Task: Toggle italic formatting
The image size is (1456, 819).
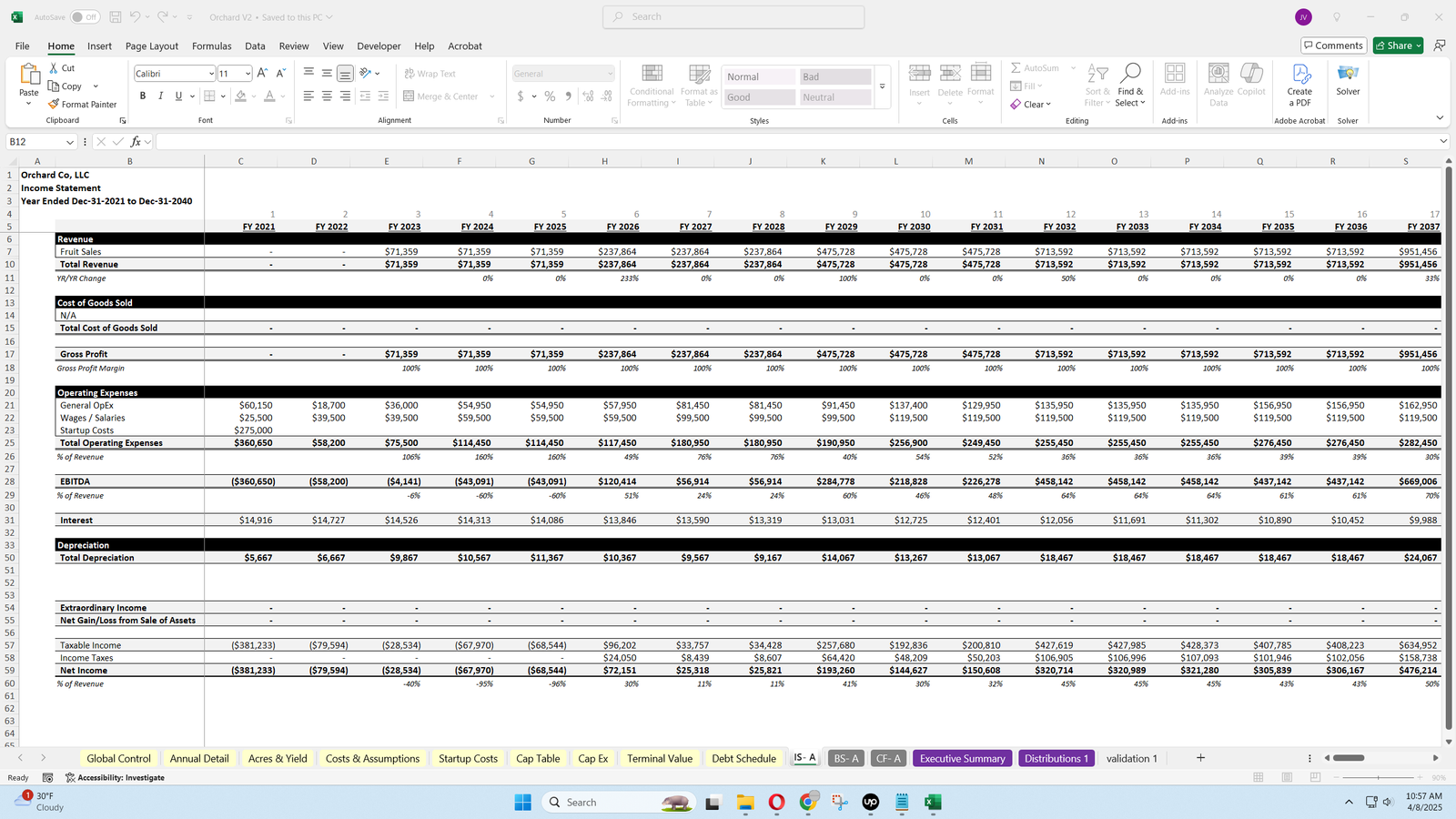Action: (161, 96)
